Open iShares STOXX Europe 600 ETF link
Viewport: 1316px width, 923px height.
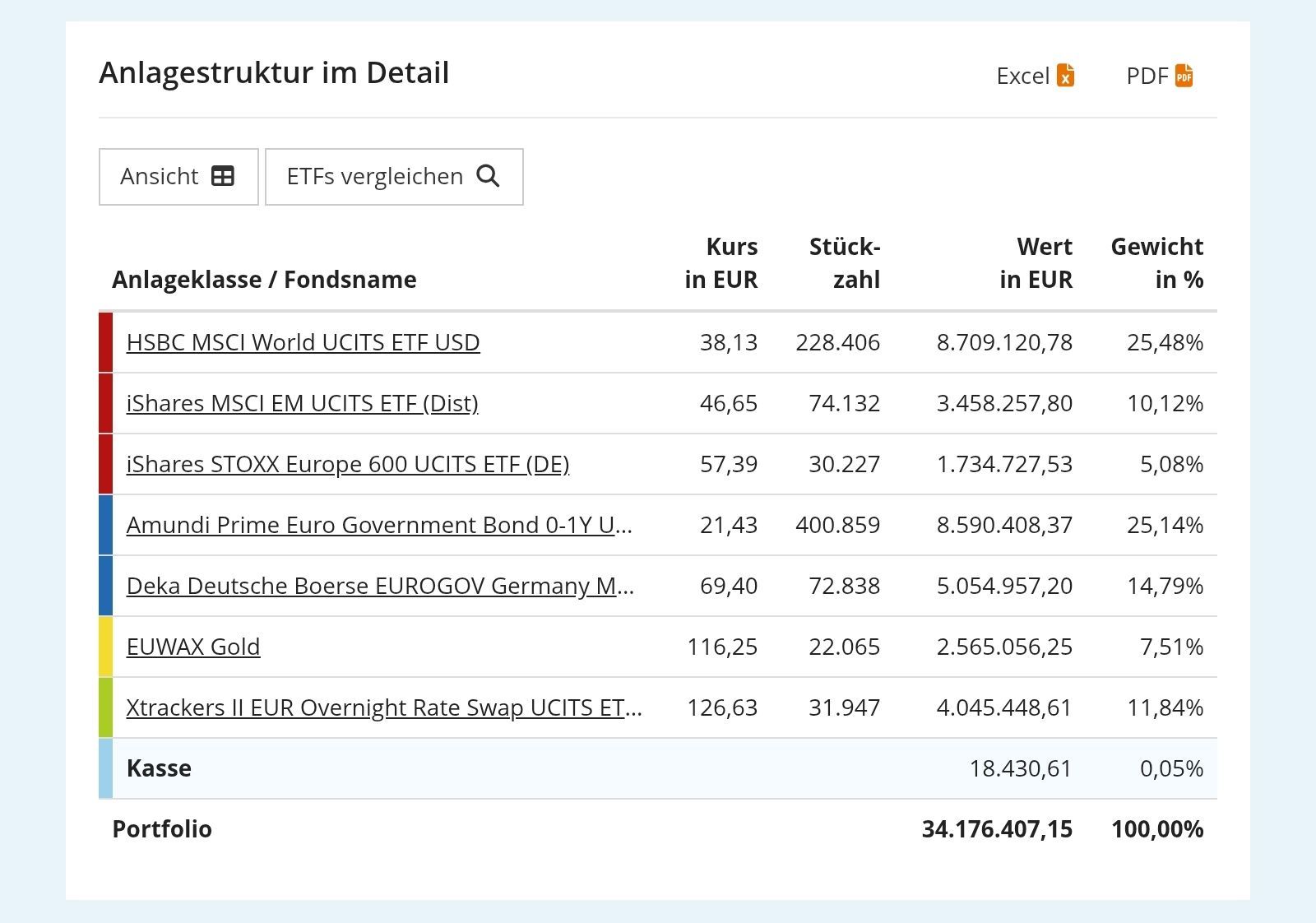[x=347, y=464]
